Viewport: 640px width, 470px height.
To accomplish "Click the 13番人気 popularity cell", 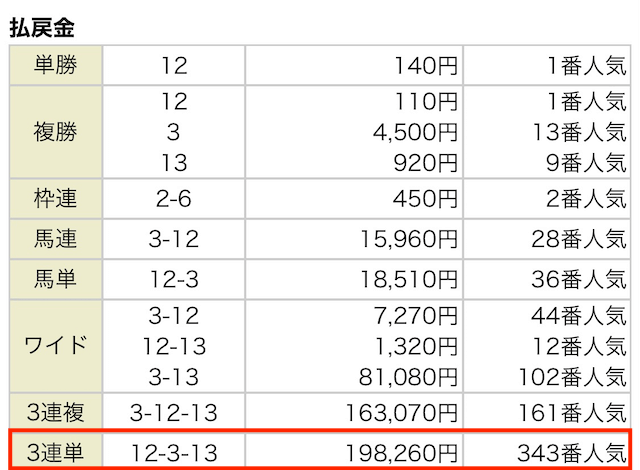I will (x=580, y=132).
